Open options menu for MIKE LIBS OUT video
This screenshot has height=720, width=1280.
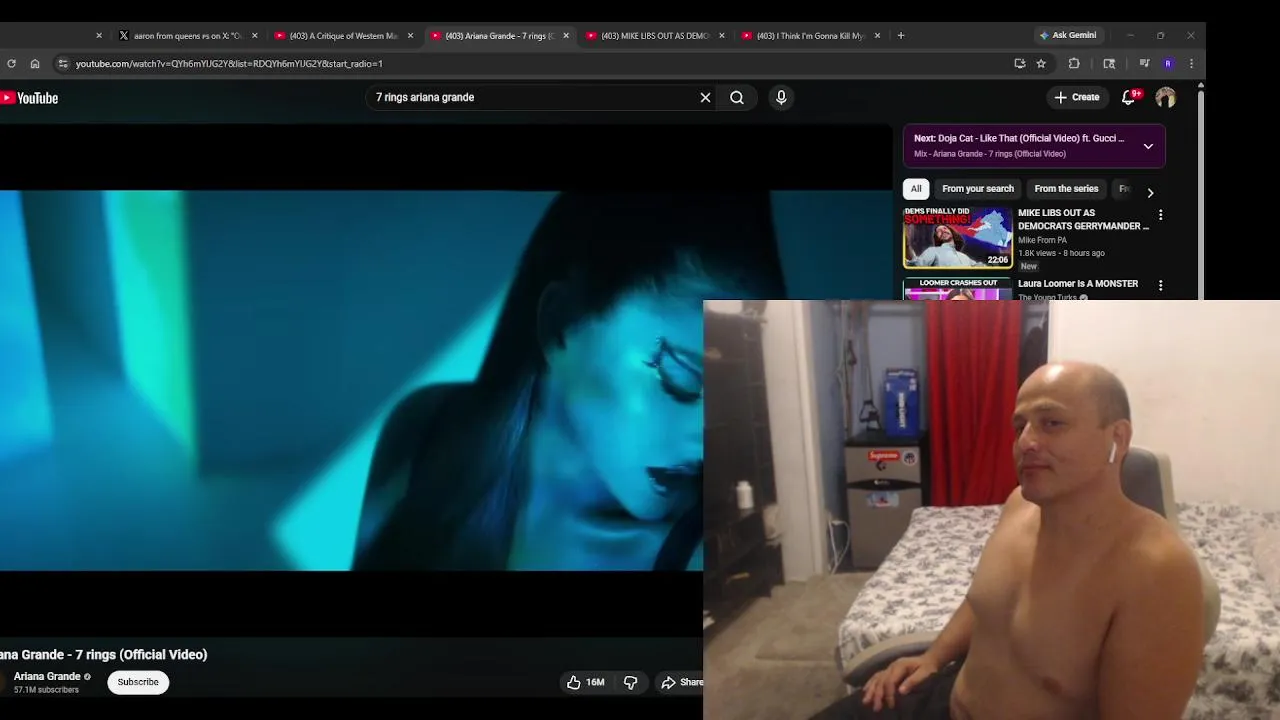(1160, 215)
